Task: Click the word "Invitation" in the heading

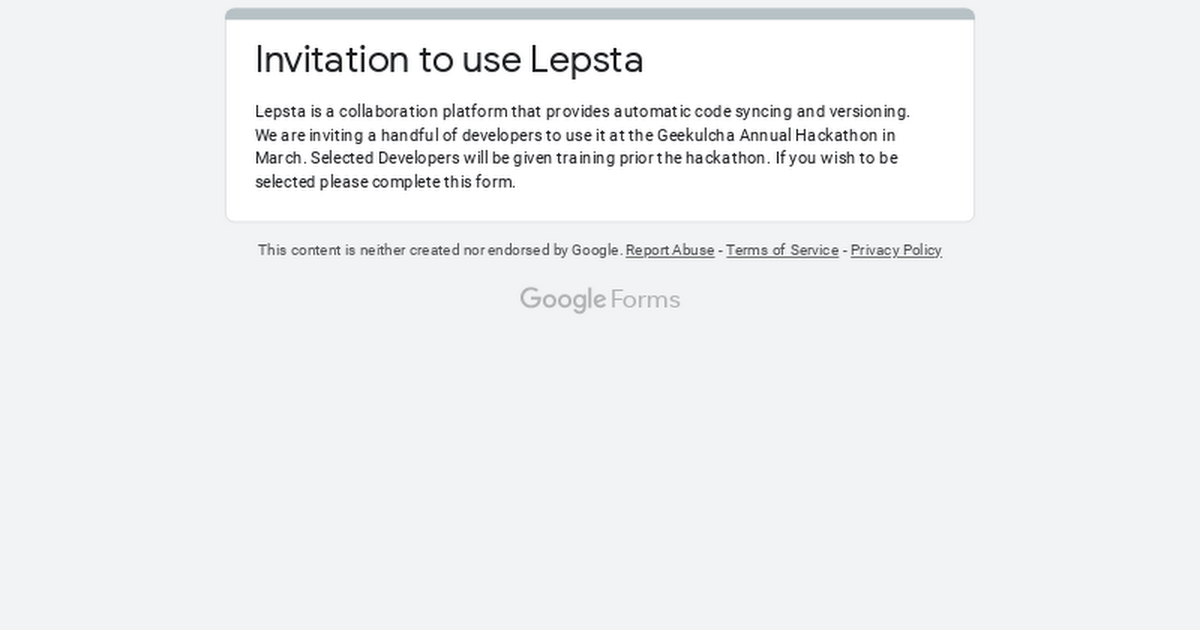Action: (x=331, y=59)
